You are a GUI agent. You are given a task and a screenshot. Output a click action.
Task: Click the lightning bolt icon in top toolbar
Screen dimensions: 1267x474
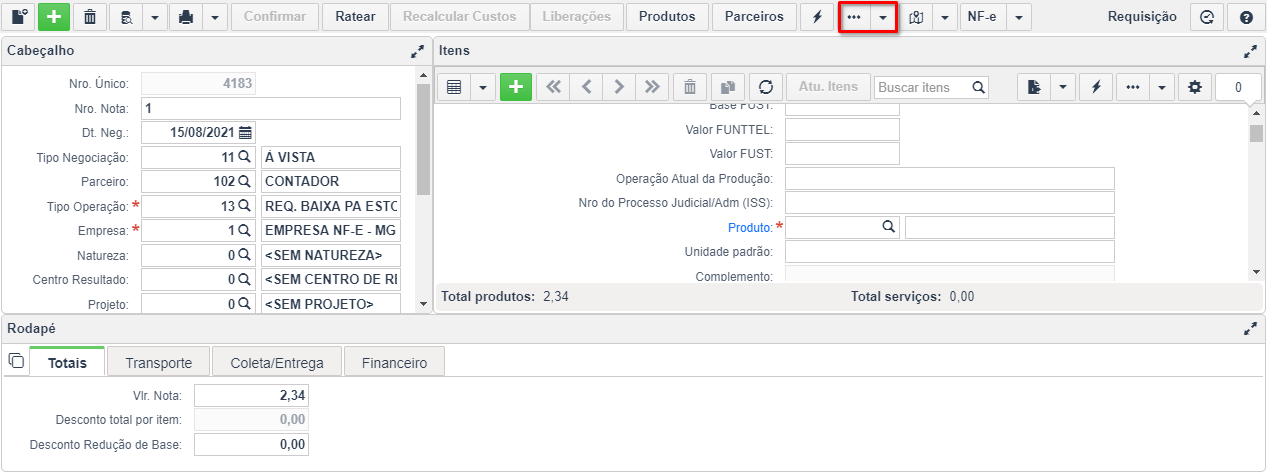[x=817, y=17]
